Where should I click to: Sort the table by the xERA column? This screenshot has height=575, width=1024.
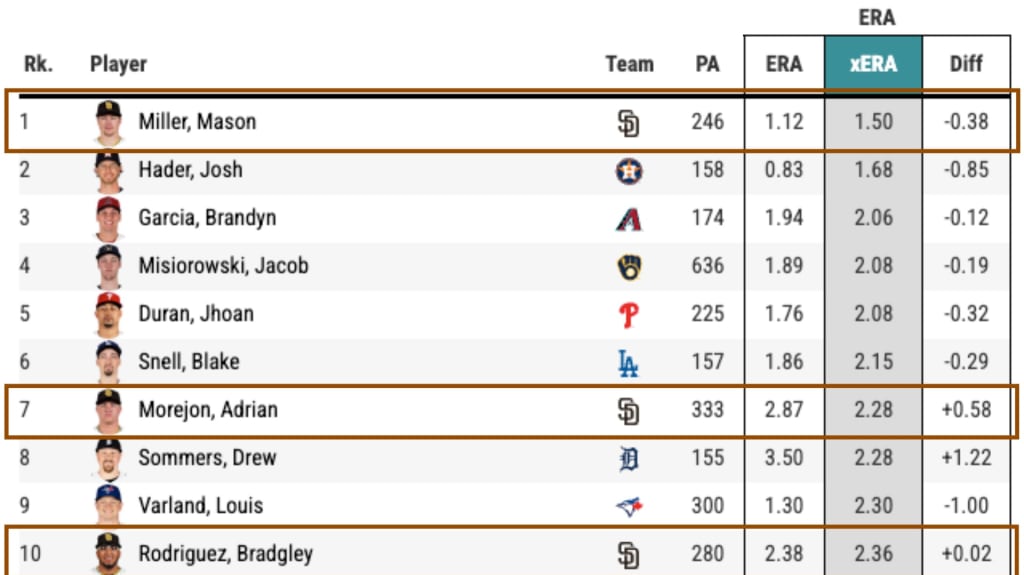pyautogui.click(x=873, y=63)
